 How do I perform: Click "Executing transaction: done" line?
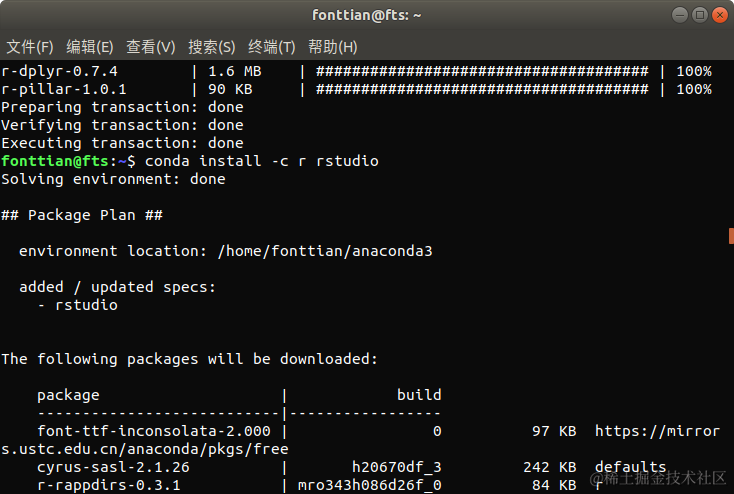(x=122, y=143)
